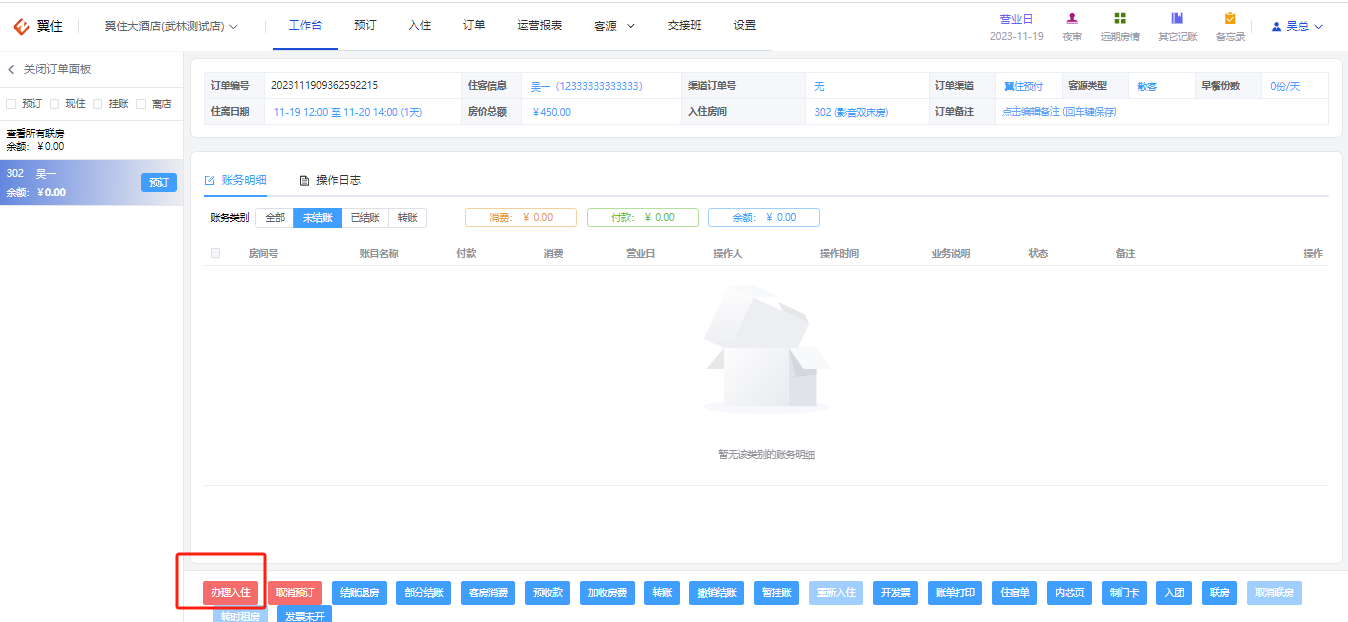Open the 运营报表 menu
The image size is (1348, 622).
click(540, 25)
